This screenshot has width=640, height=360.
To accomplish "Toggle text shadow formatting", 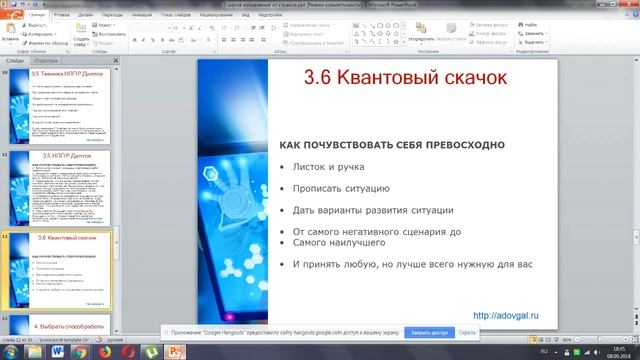I will [162, 40].
